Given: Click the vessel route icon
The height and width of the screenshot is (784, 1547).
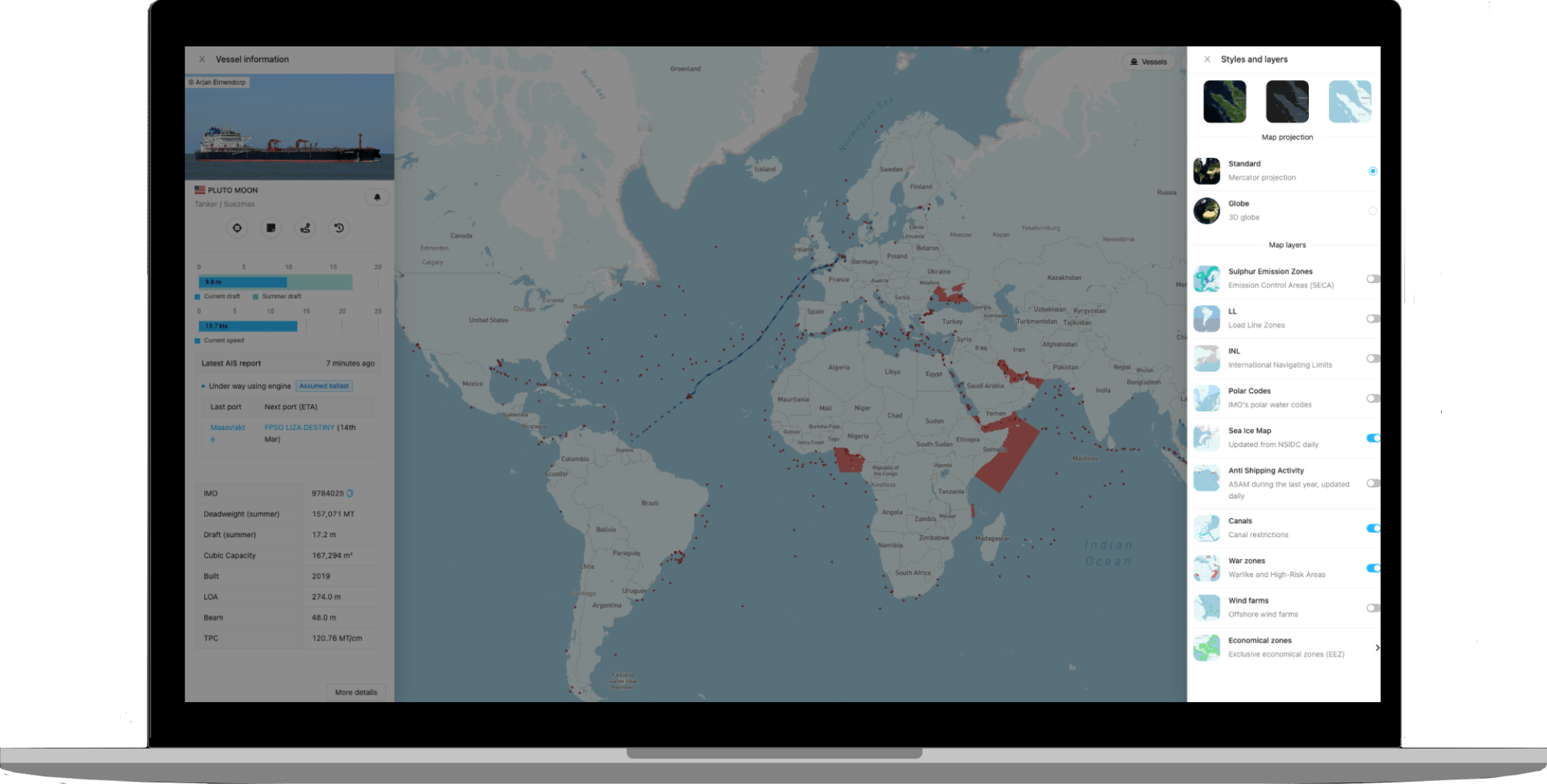Looking at the screenshot, I should point(305,228).
